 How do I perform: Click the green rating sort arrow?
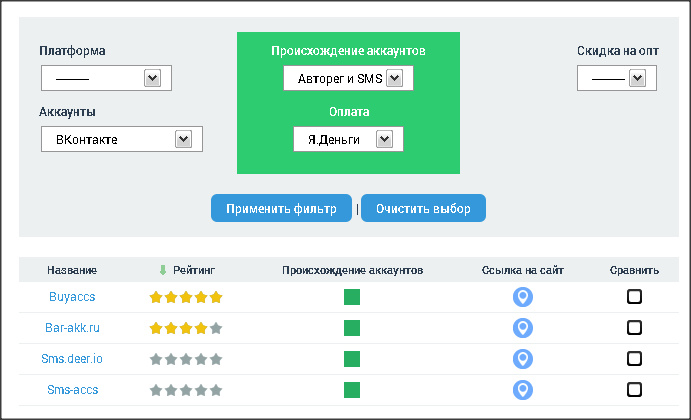tap(163, 270)
